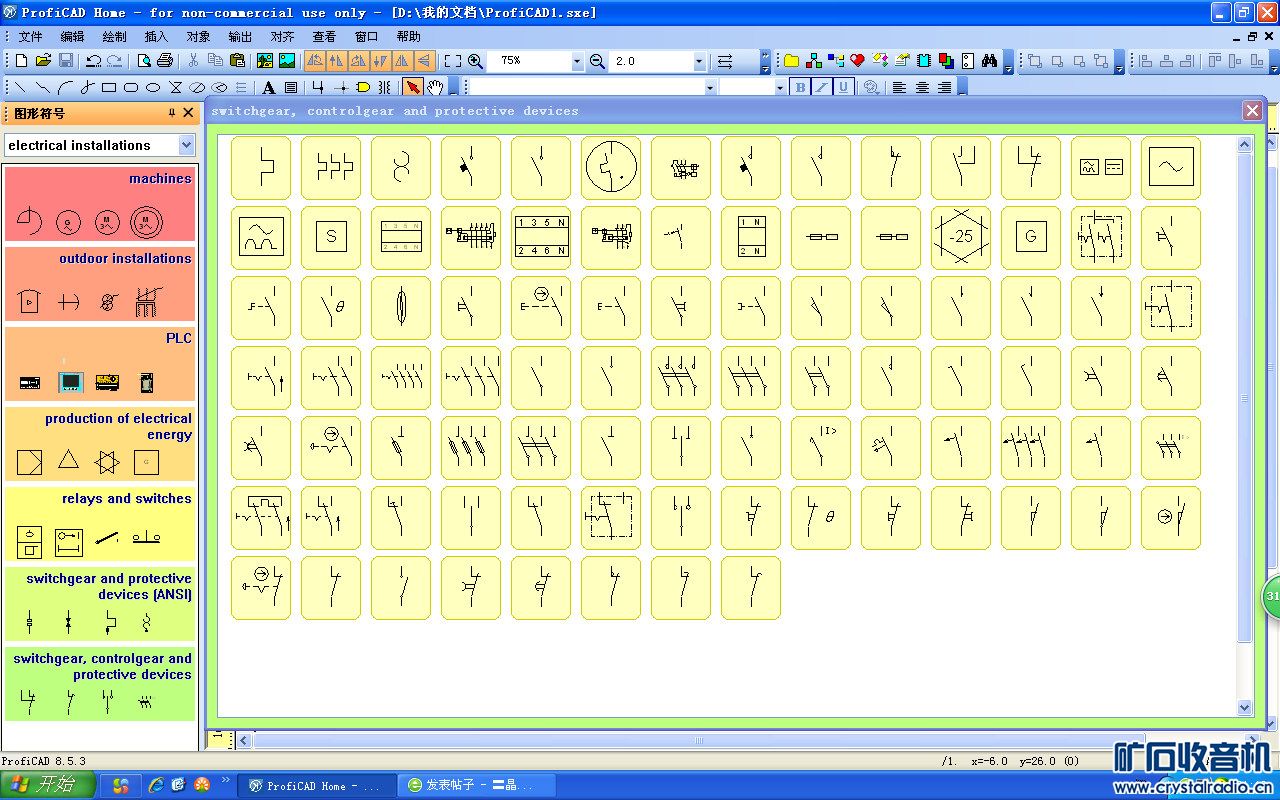Open the machines symbol category

[x=100, y=204]
